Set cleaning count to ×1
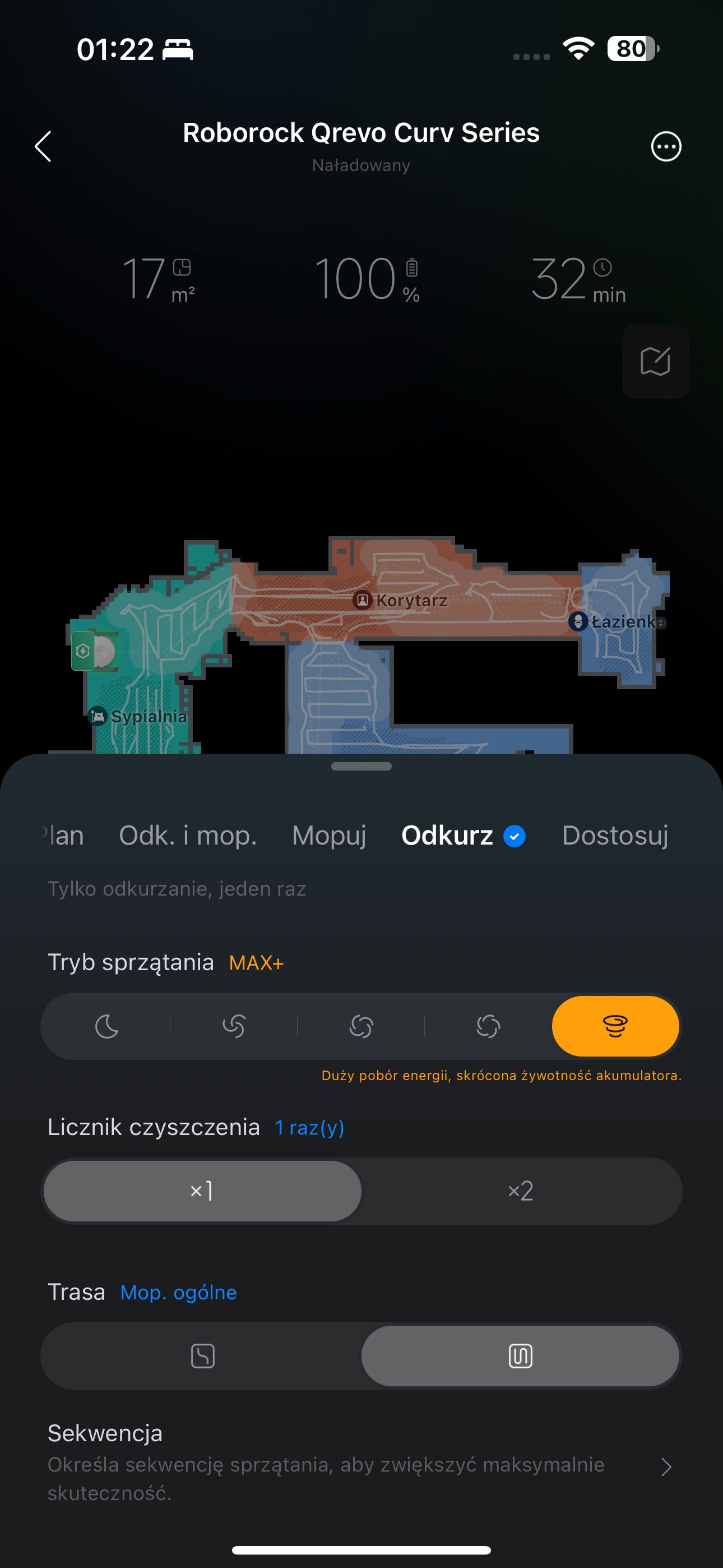The image size is (723, 1568). (x=202, y=1191)
